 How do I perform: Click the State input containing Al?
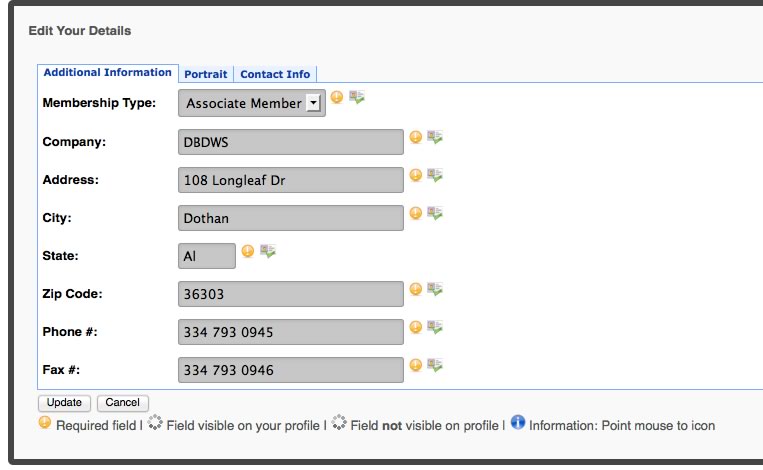(x=207, y=256)
